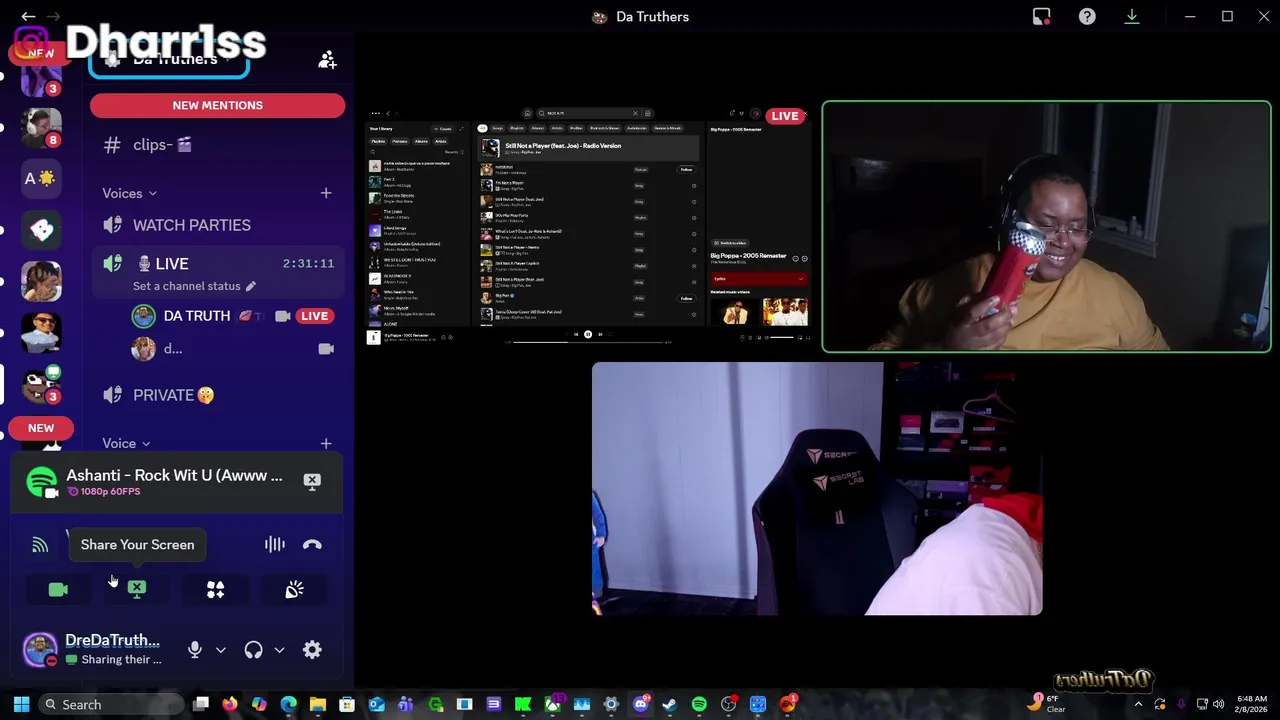Disconnect from voice with phone icon
Image resolution: width=1280 pixels, height=720 pixels.
point(312,545)
